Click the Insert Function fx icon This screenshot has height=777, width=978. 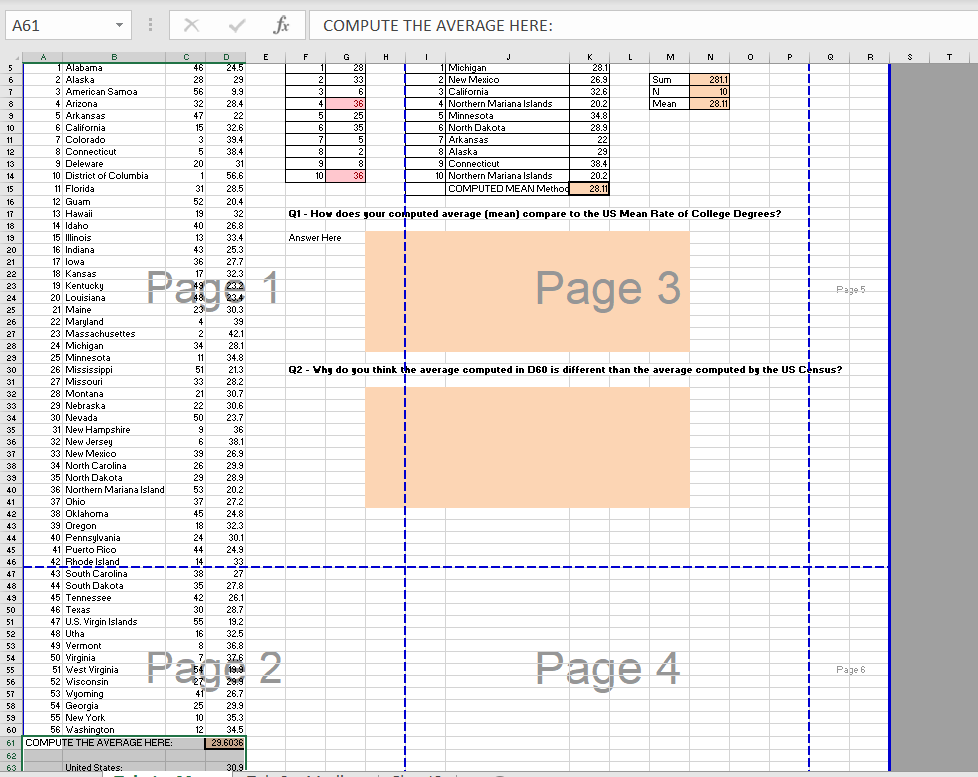(281, 26)
